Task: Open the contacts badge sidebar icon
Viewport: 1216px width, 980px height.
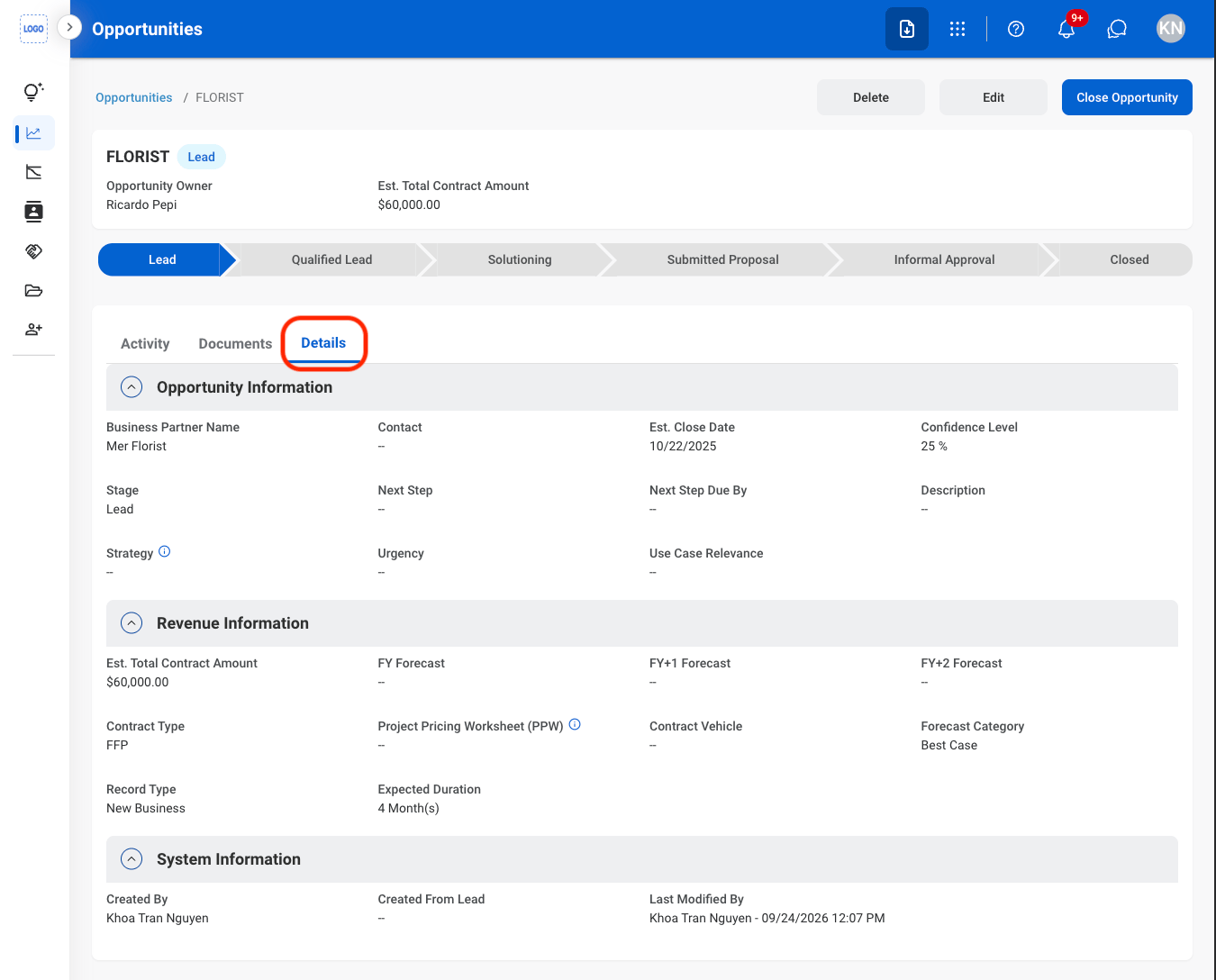Action: (x=33, y=212)
